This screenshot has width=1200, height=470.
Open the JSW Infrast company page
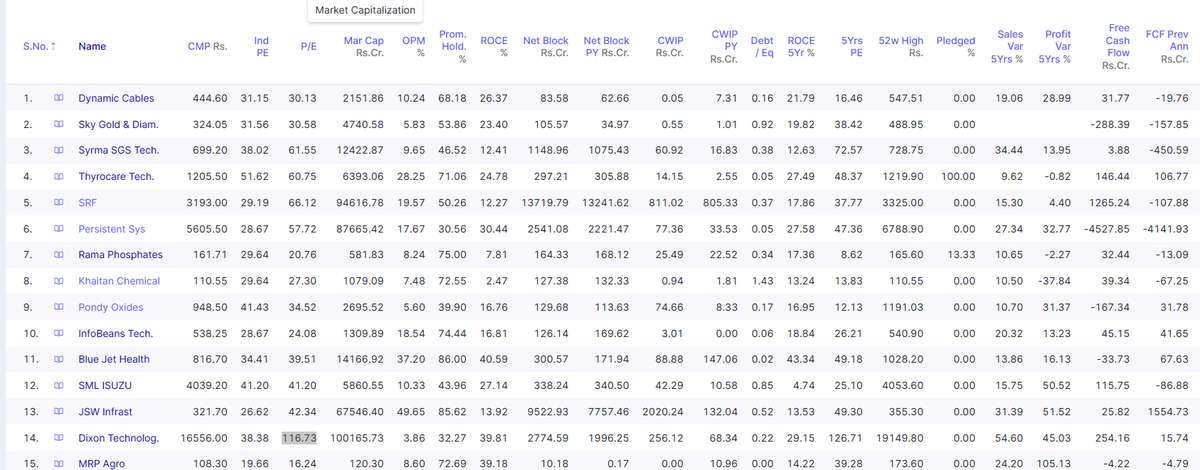click(x=105, y=412)
